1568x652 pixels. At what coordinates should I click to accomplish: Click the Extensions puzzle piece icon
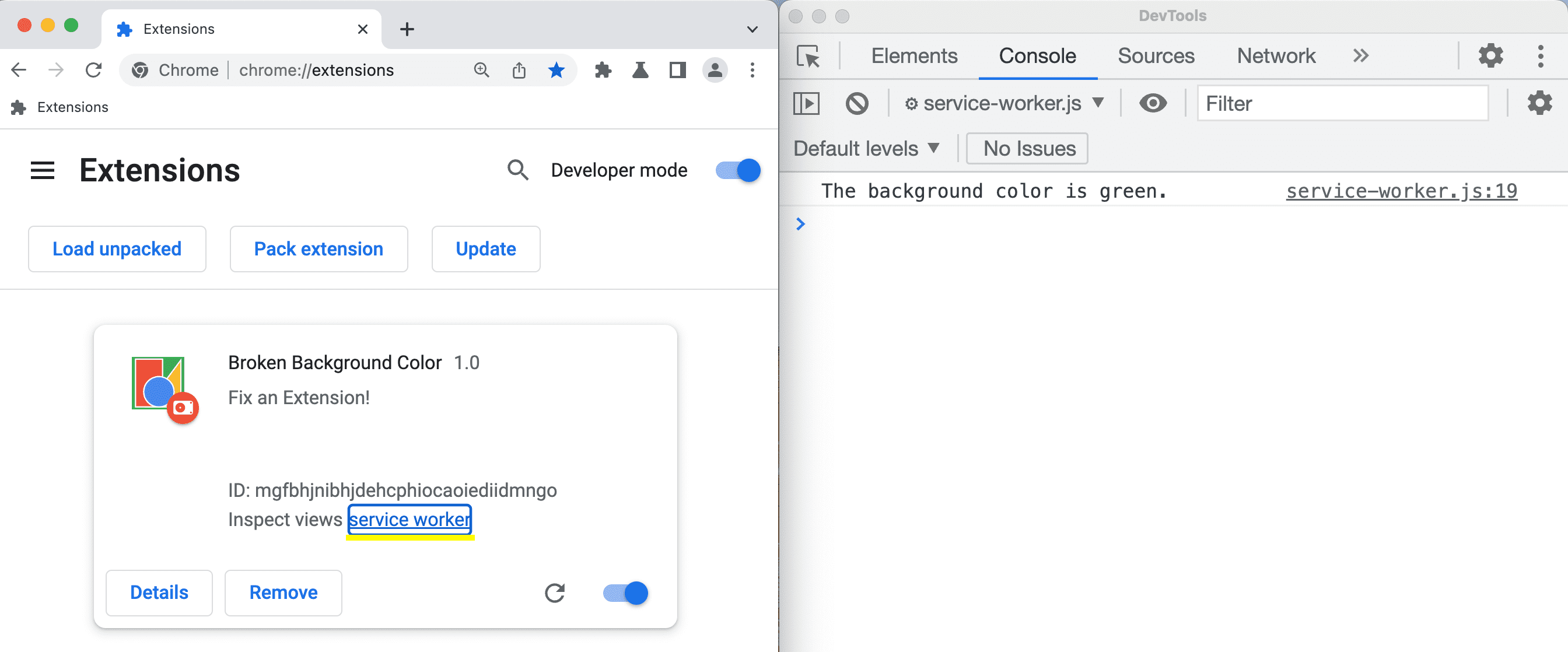click(x=604, y=70)
